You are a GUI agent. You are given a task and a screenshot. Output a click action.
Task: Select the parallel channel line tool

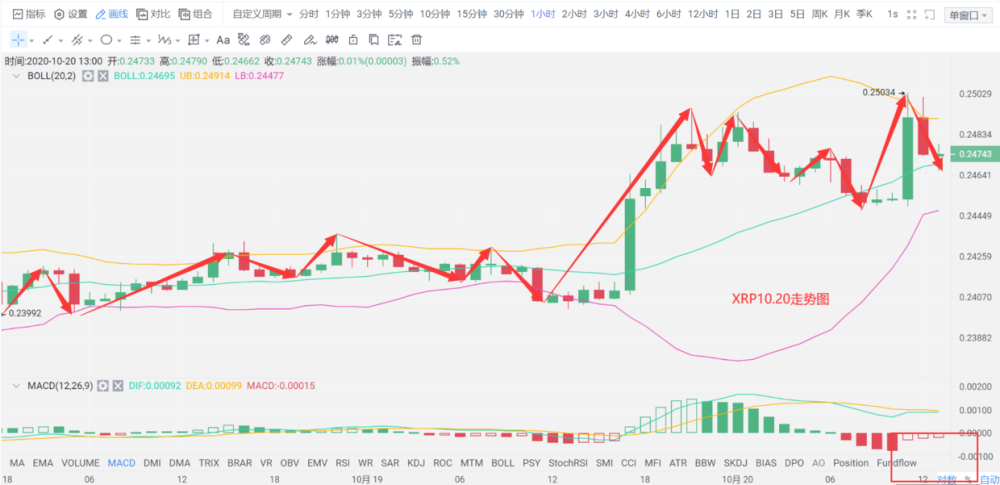click(77, 40)
